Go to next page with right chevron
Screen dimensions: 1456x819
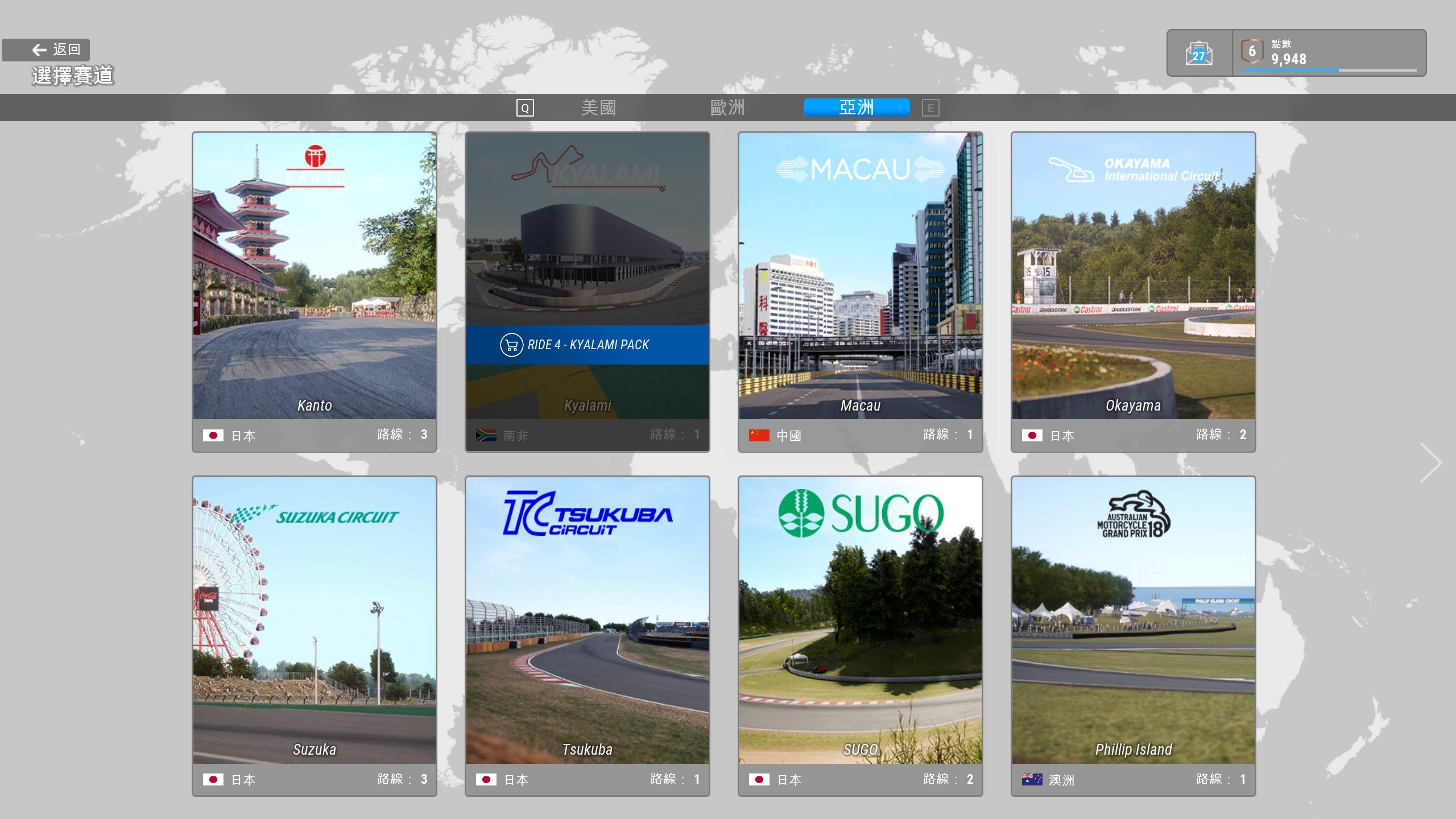click(x=1431, y=462)
